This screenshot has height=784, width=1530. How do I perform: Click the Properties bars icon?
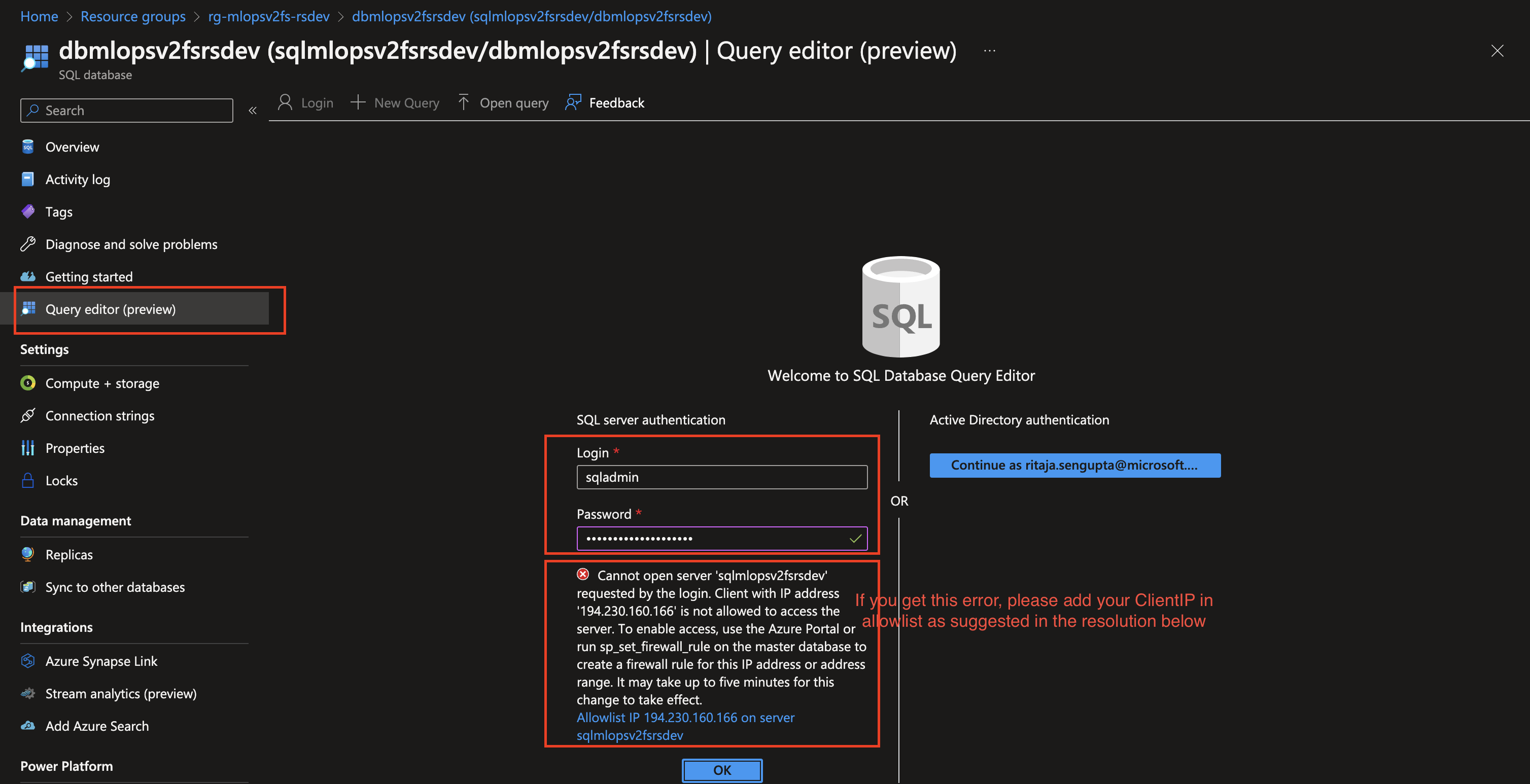point(28,448)
